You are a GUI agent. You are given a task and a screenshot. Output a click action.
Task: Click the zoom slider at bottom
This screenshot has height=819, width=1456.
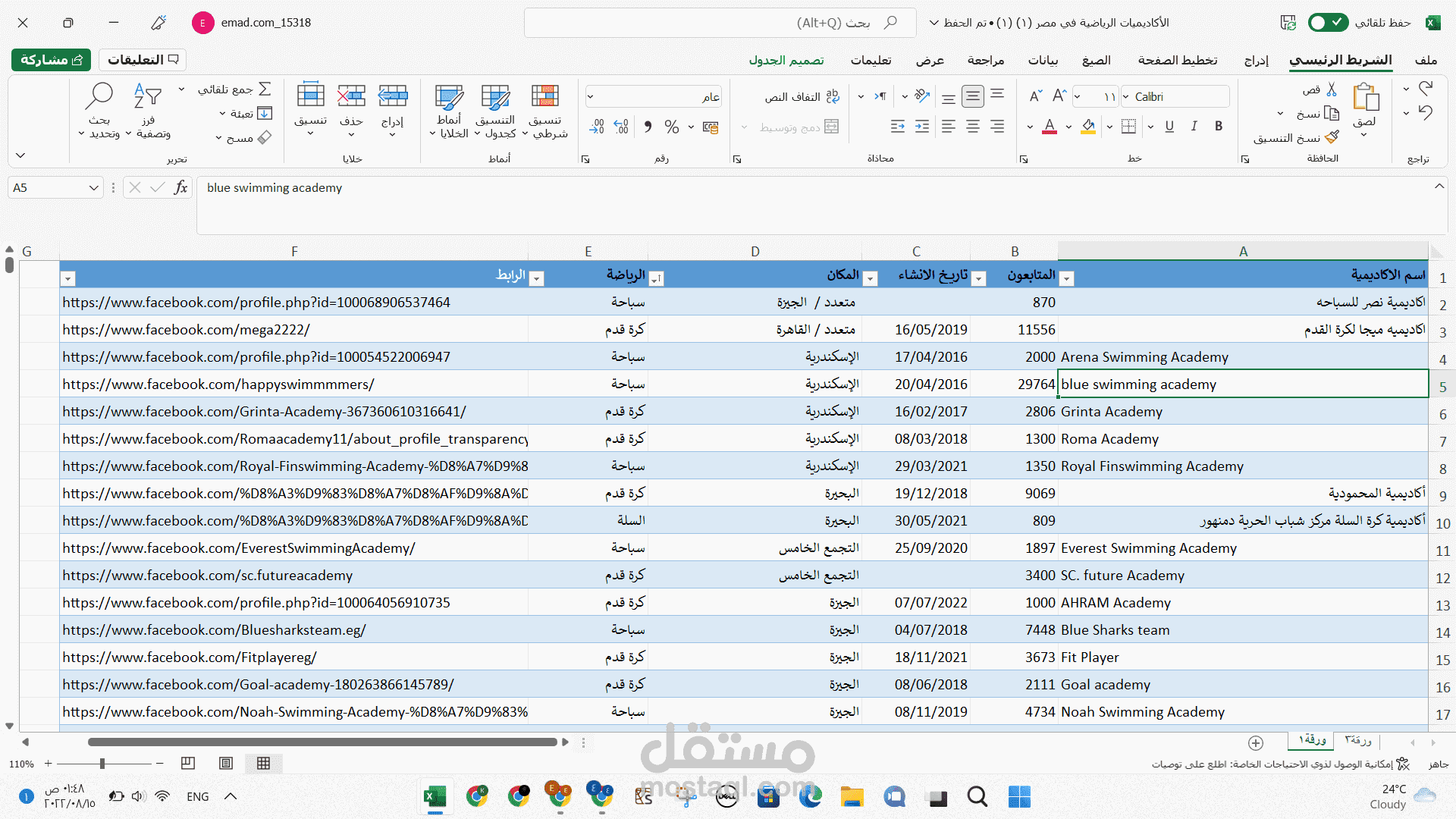(102, 764)
